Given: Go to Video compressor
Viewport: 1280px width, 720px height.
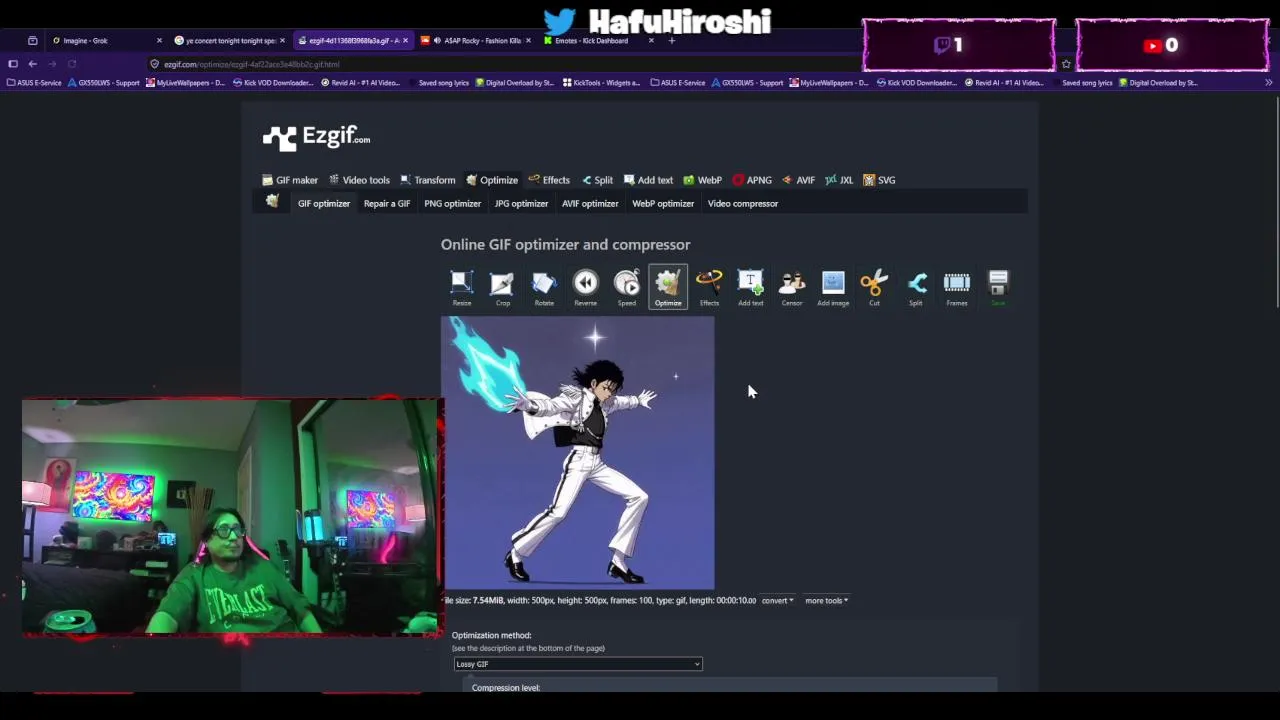Looking at the screenshot, I should [x=743, y=203].
